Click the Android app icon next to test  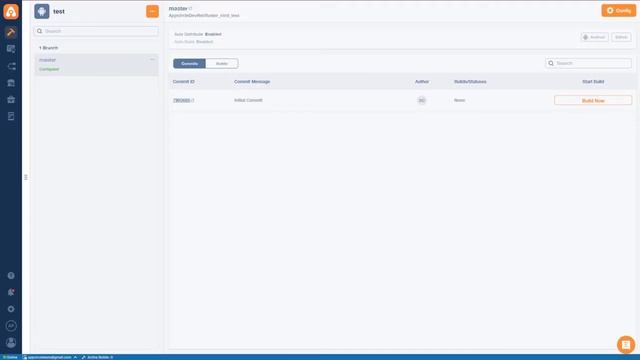tap(42, 11)
